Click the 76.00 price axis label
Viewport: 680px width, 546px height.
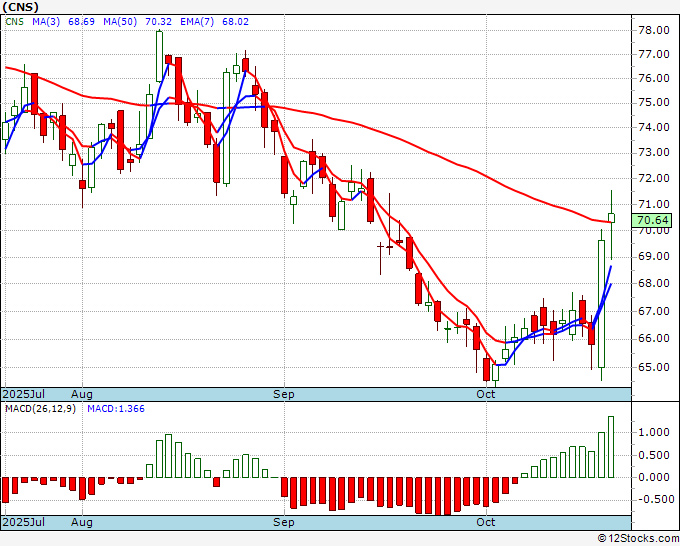point(654,78)
